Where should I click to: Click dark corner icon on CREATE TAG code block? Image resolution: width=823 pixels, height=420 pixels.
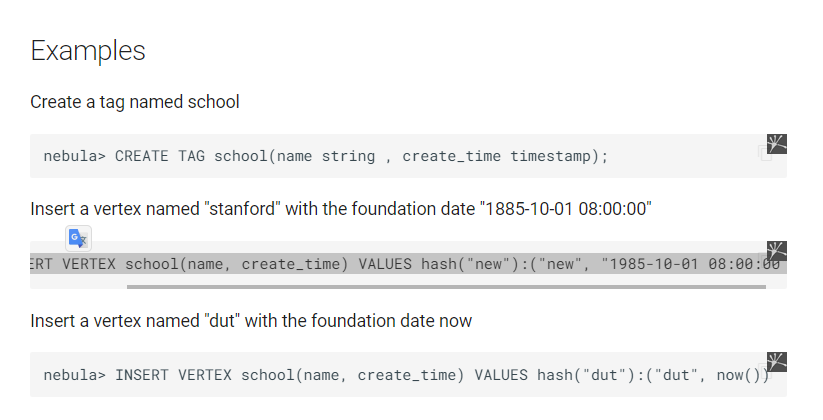(x=776, y=143)
